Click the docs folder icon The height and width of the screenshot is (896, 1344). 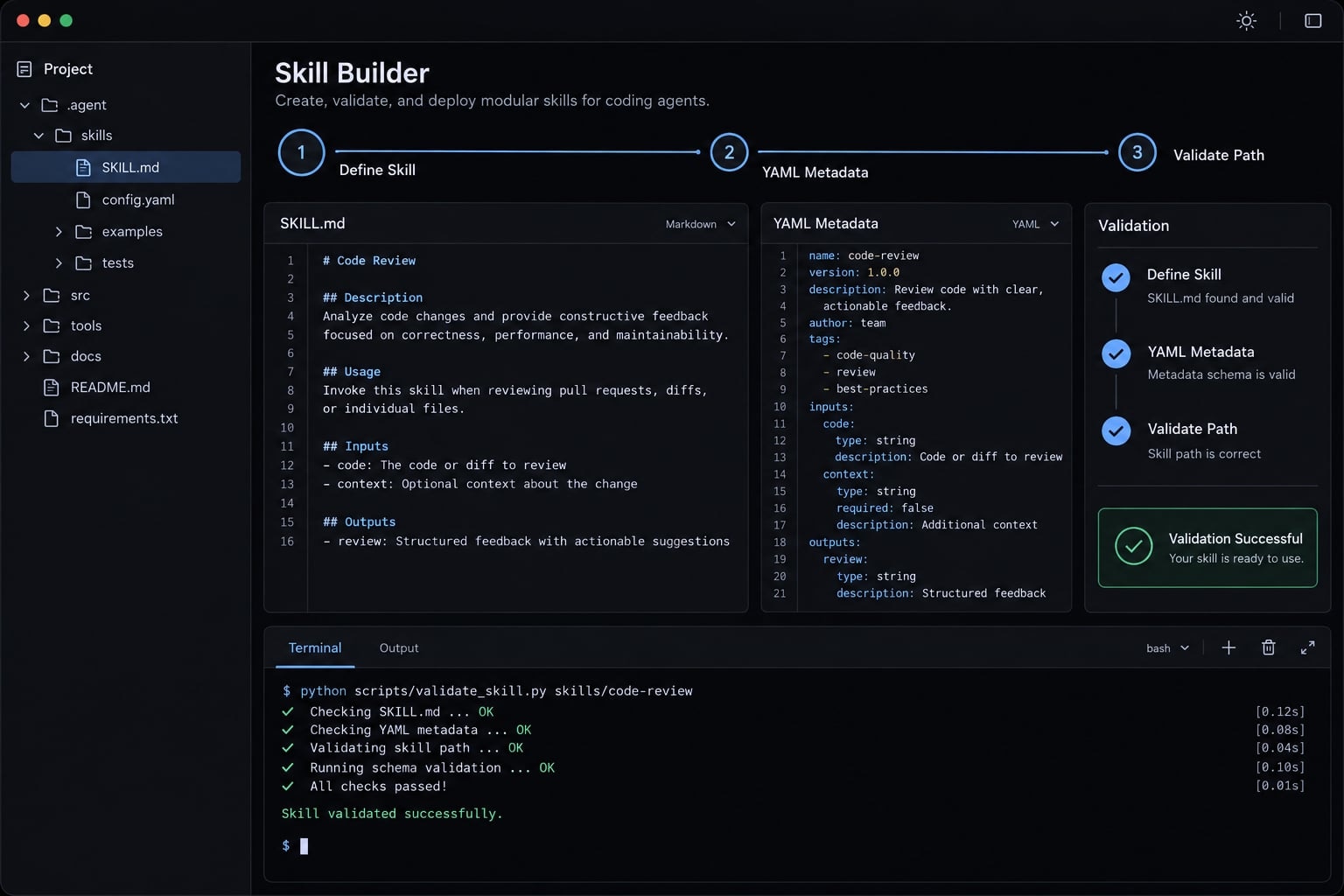point(52,356)
